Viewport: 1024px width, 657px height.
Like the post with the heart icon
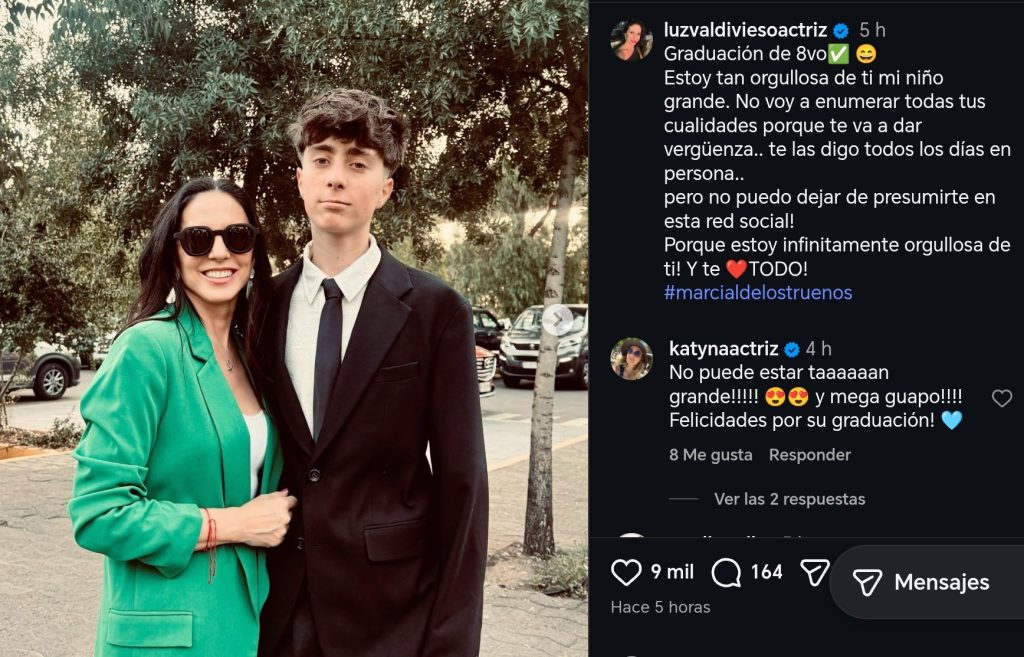(x=626, y=572)
